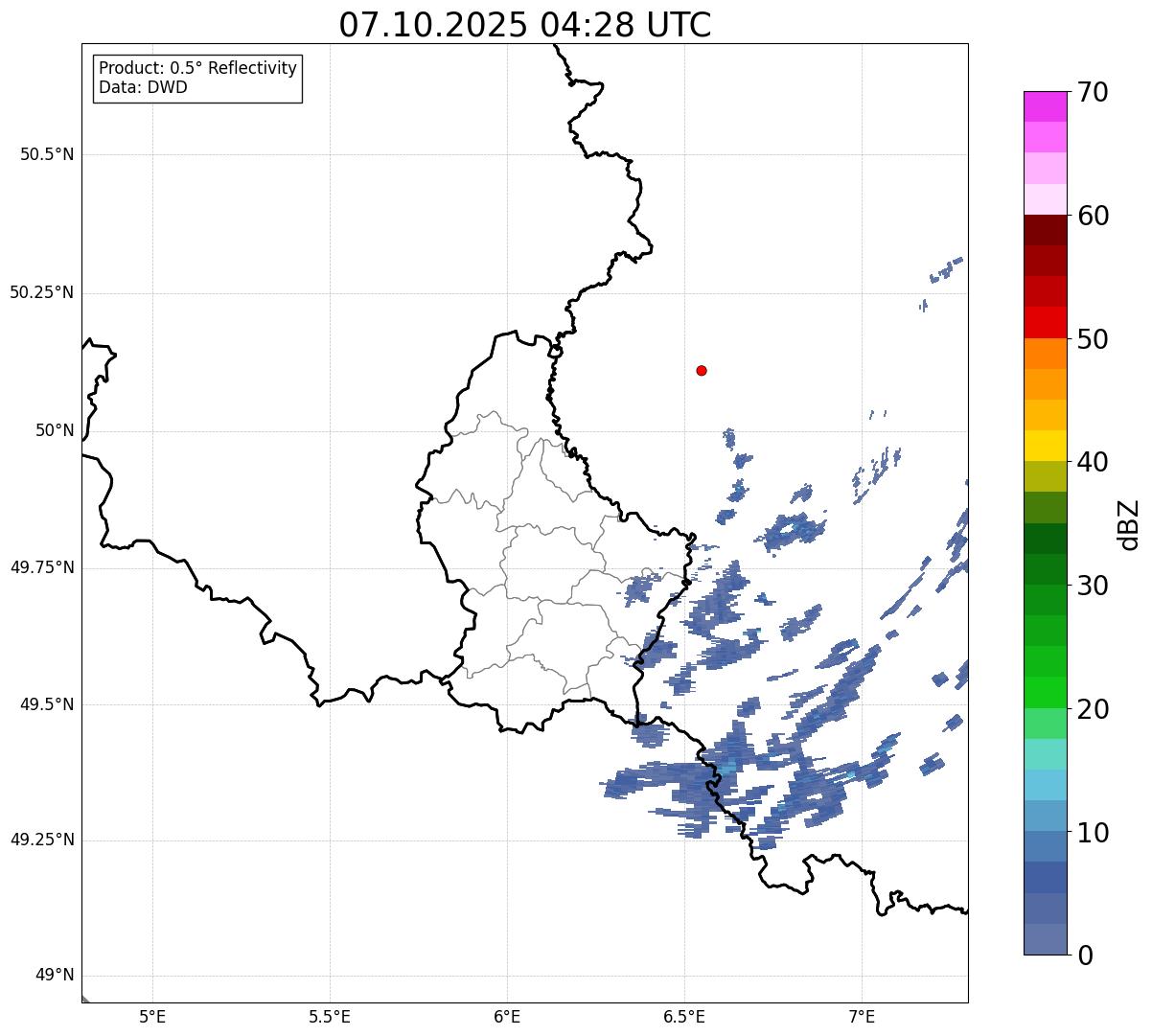Click the 5.5°E longitude label

tap(330, 1016)
